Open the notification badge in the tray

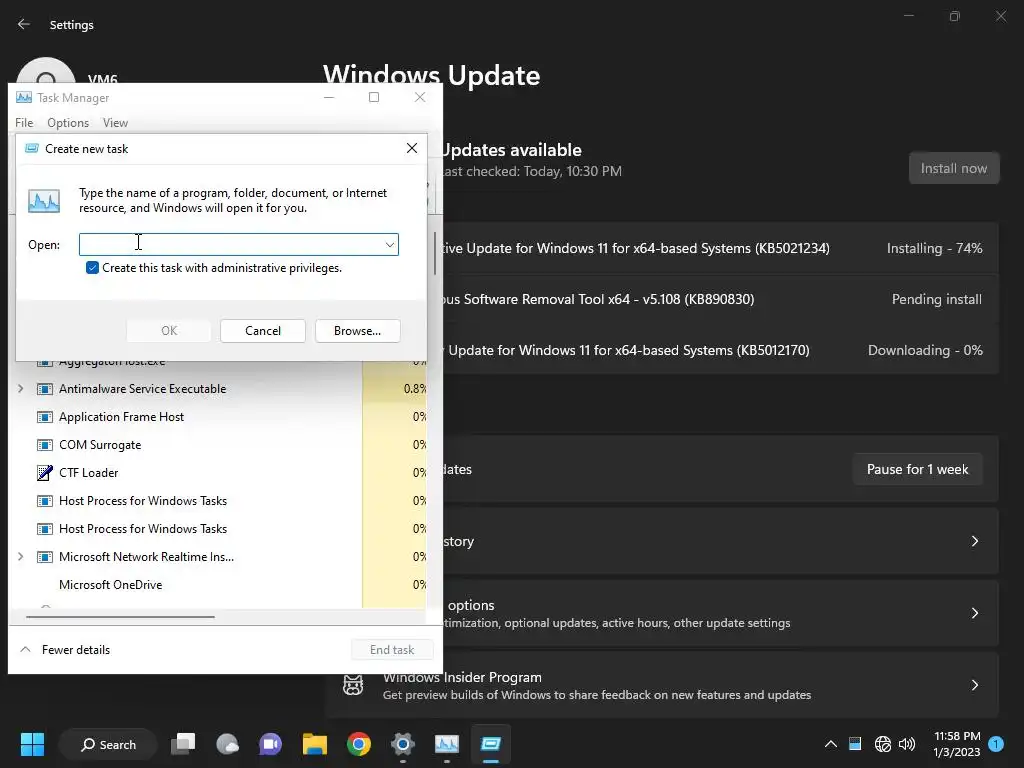point(996,744)
